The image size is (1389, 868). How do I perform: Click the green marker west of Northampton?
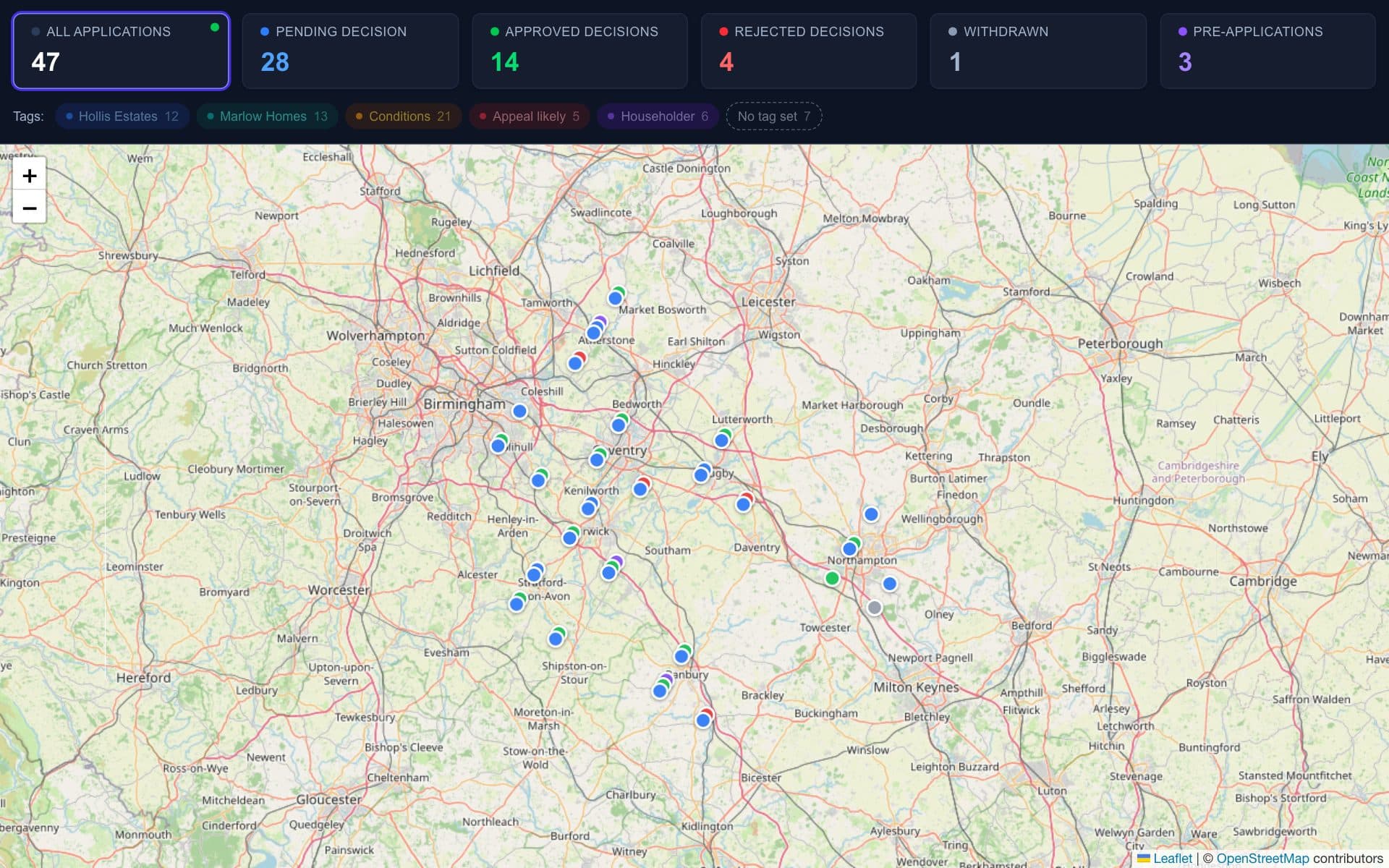(832, 578)
